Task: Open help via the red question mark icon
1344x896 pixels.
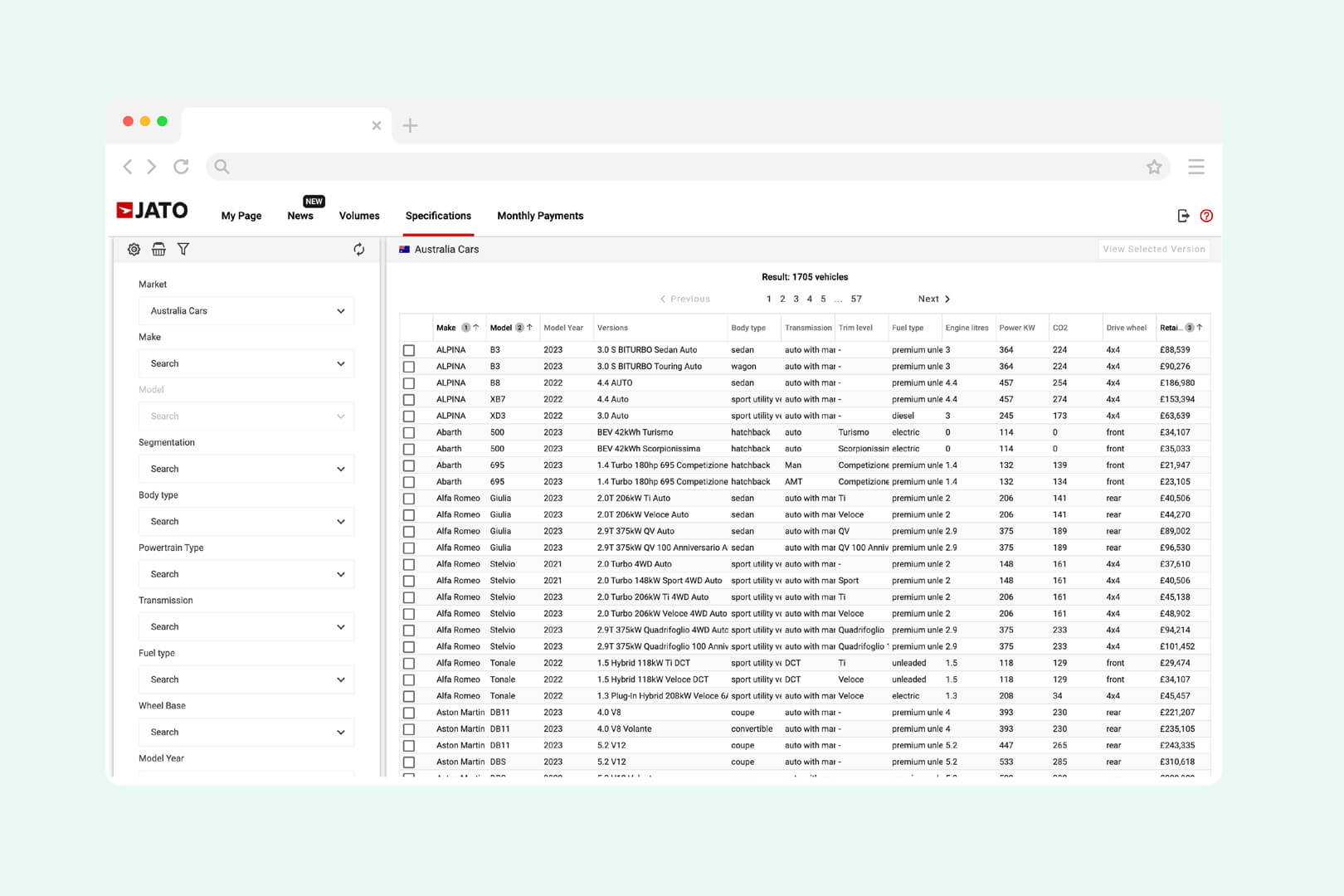Action: click(x=1206, y=216)
